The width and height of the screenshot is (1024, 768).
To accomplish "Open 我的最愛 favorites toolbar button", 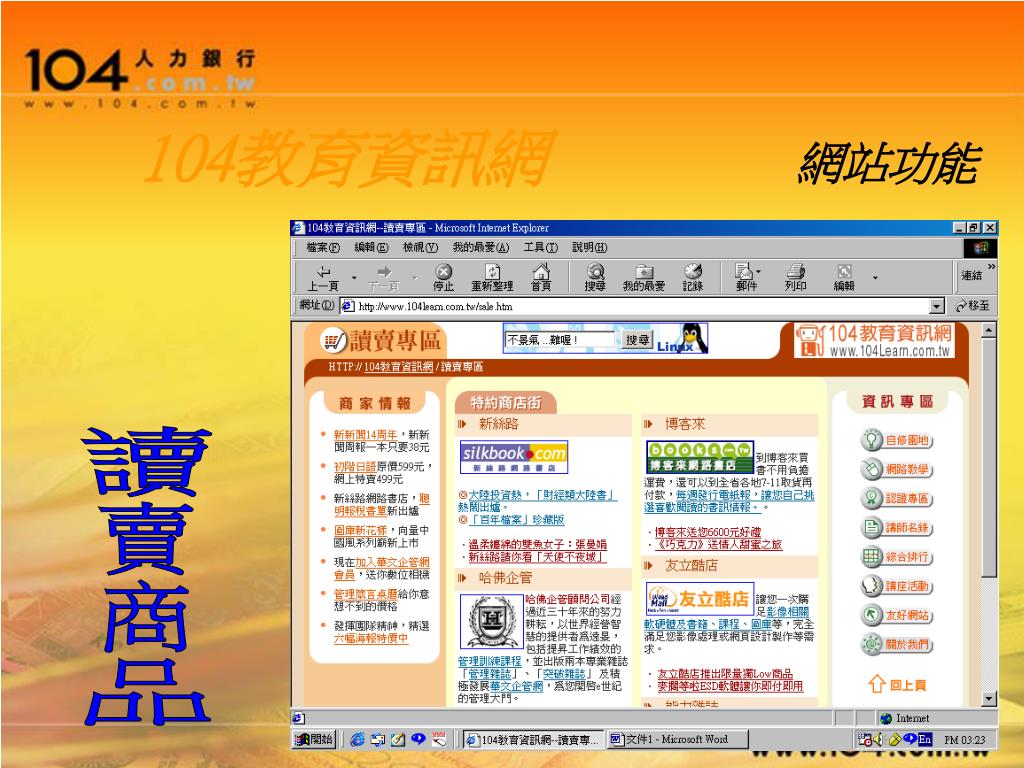I will click(x=644, y=278).
